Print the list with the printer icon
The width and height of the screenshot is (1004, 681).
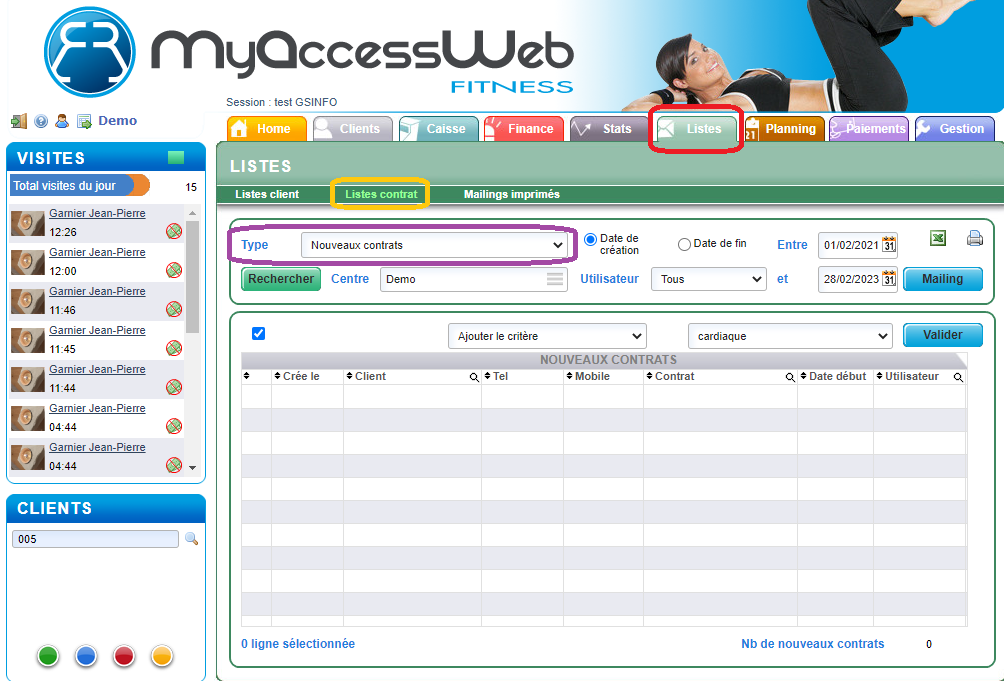[974, 238]
